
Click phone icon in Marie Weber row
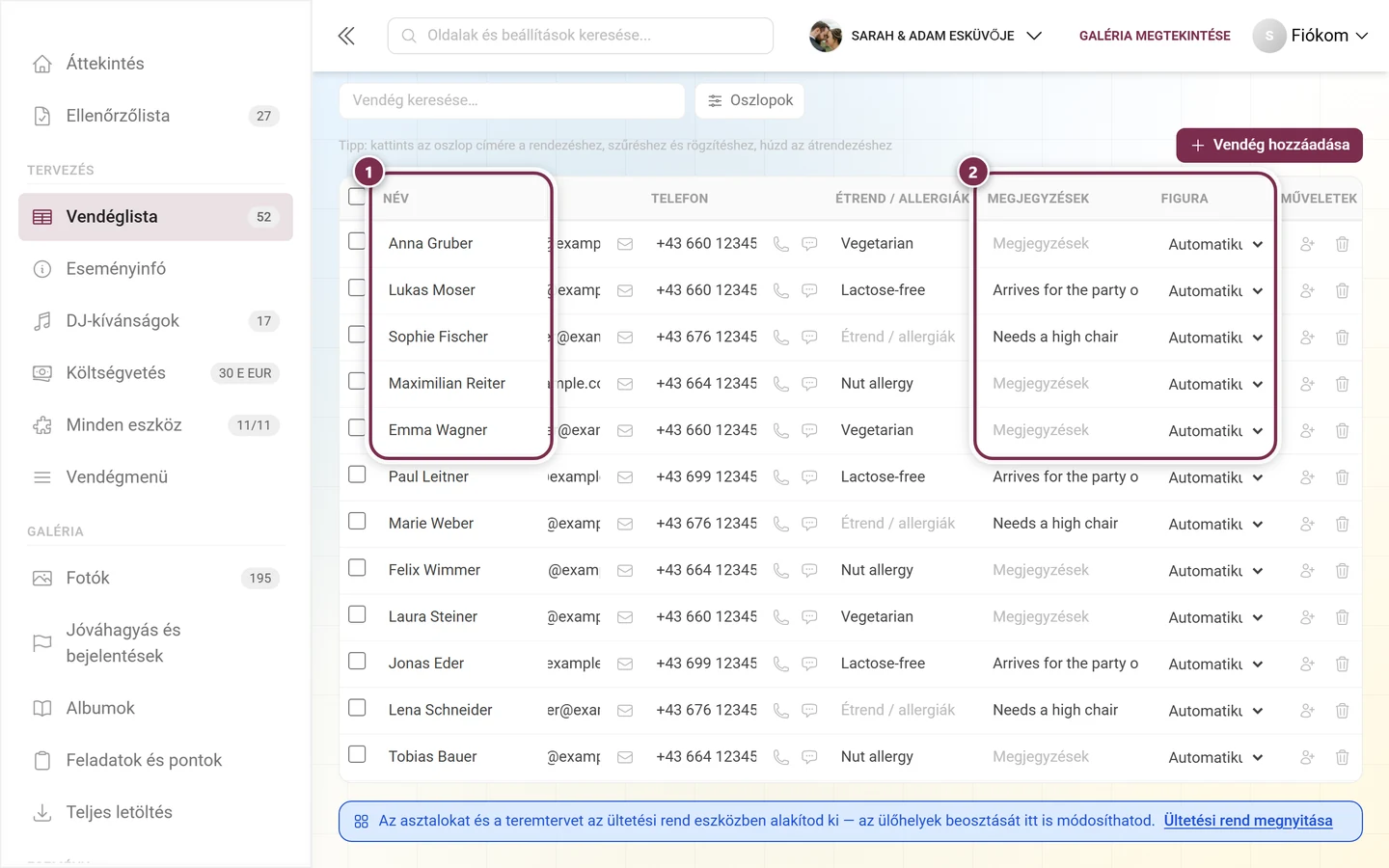781,524
